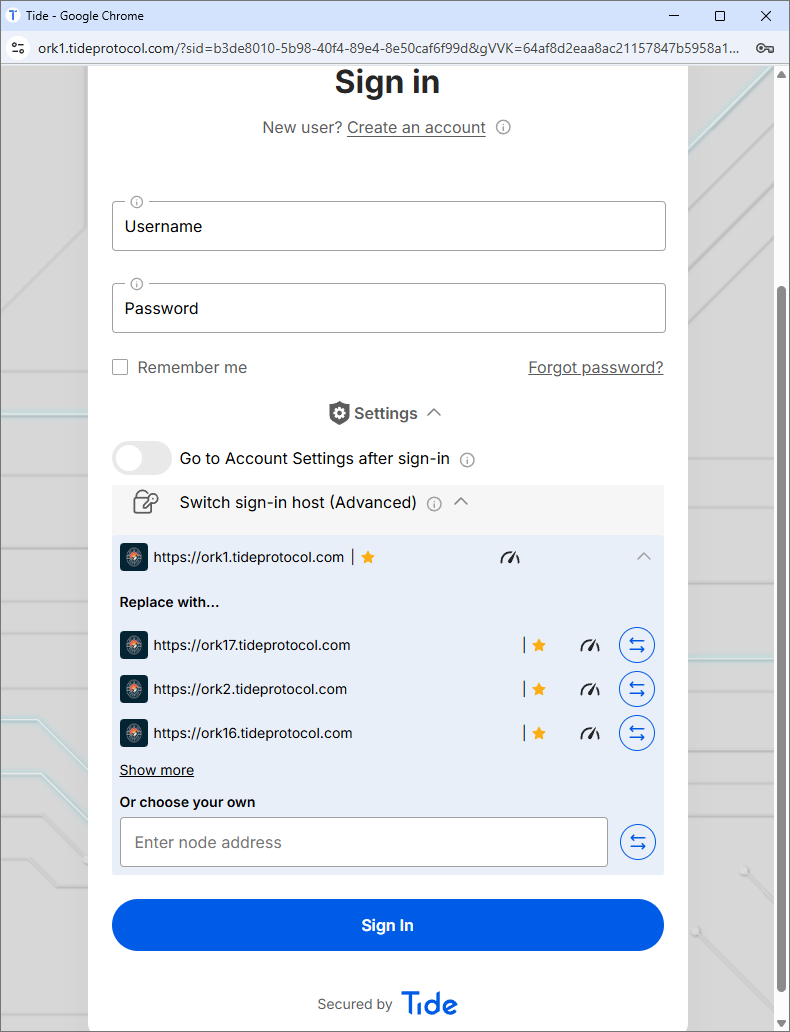Click speed gauge icon for ork1.tideprotocol.com

pyautogui.click(x=510, y=558)
